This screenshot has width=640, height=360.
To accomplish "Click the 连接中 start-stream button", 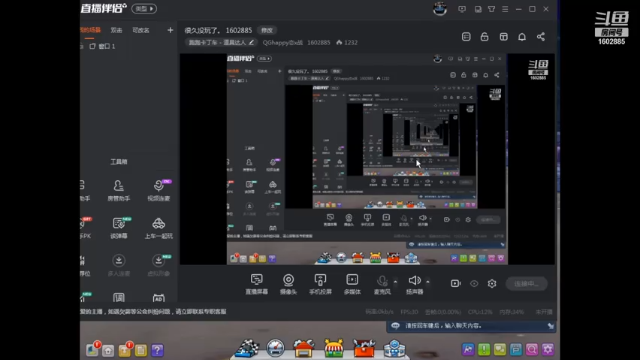I will (x=527, y=284).
